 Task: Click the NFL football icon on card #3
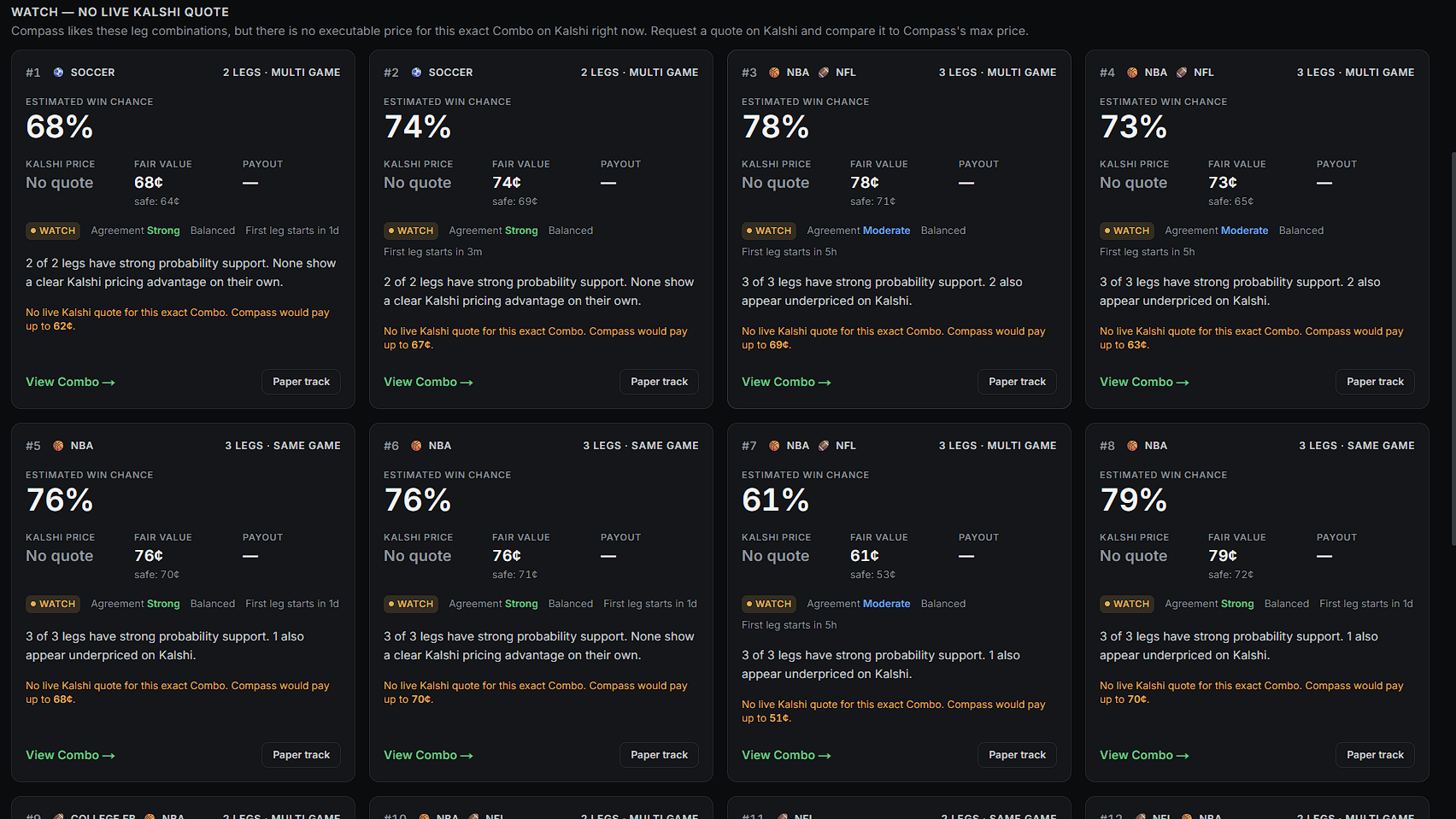coord(824,73)
